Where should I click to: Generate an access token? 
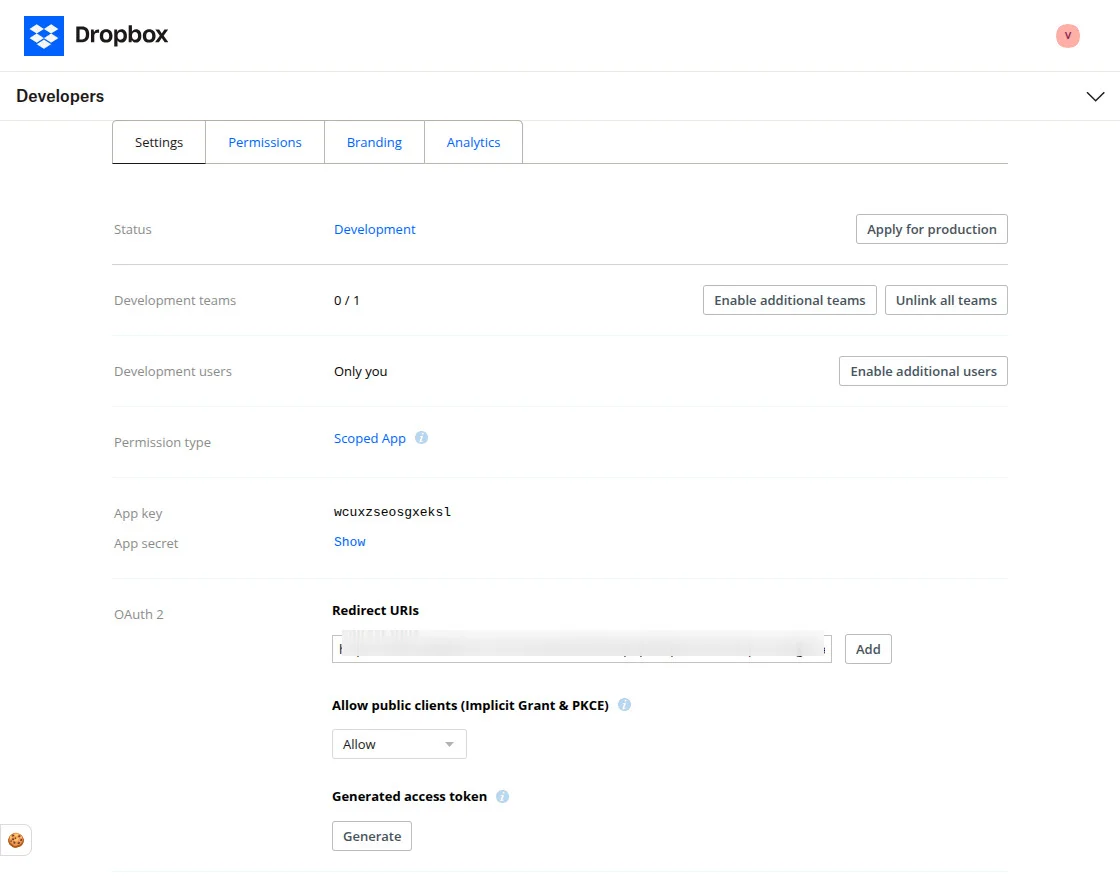point(371,836)
